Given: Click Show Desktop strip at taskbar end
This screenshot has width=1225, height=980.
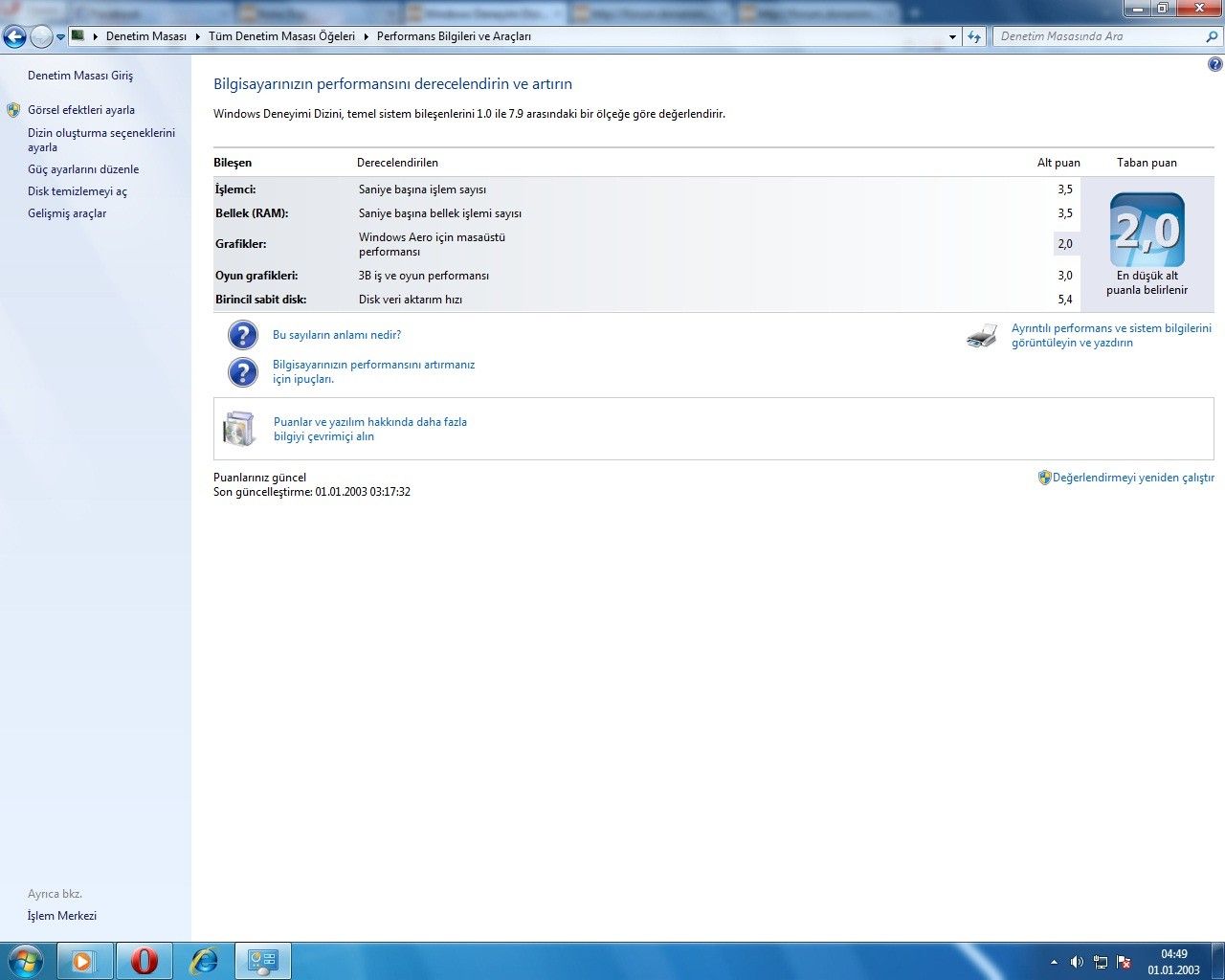Looking at the screenshot, I should (1218, 961).
